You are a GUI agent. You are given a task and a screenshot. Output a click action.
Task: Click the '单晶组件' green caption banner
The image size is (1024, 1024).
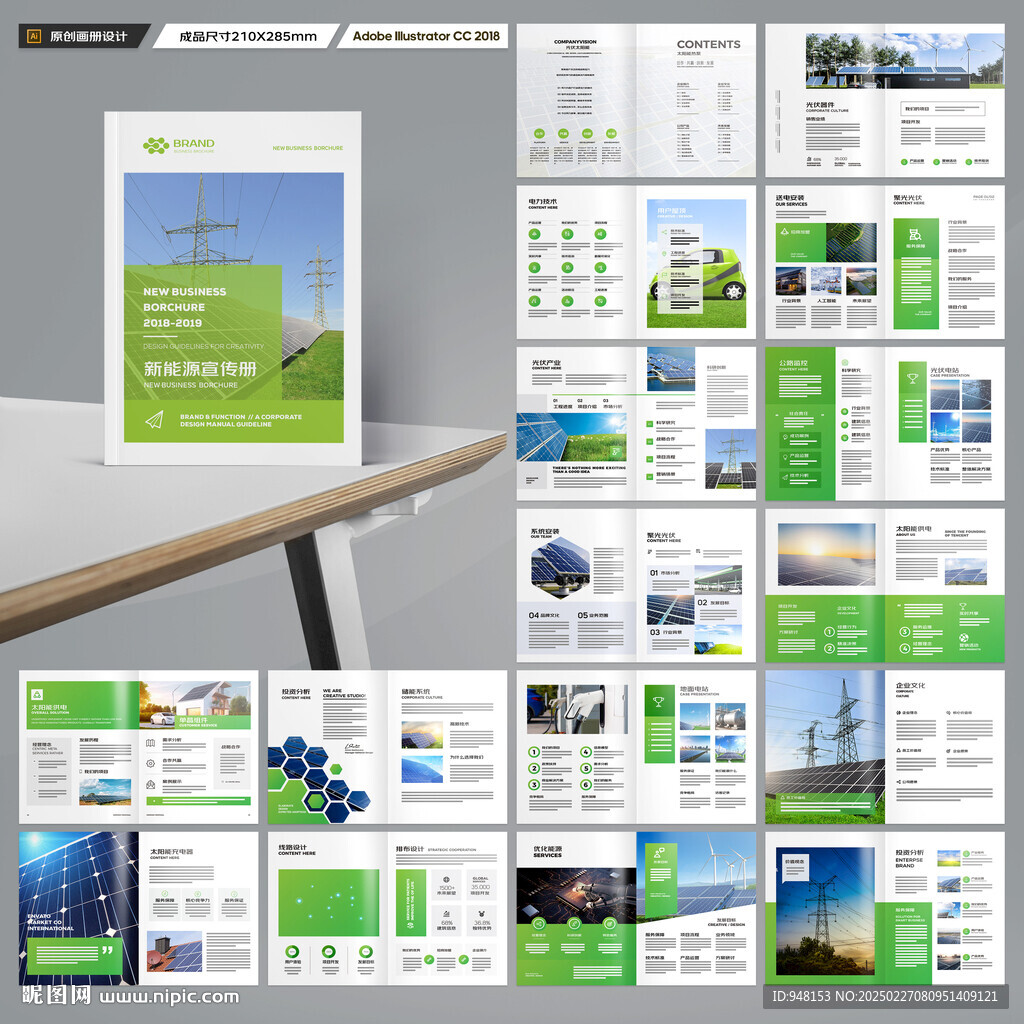[212, 722]
